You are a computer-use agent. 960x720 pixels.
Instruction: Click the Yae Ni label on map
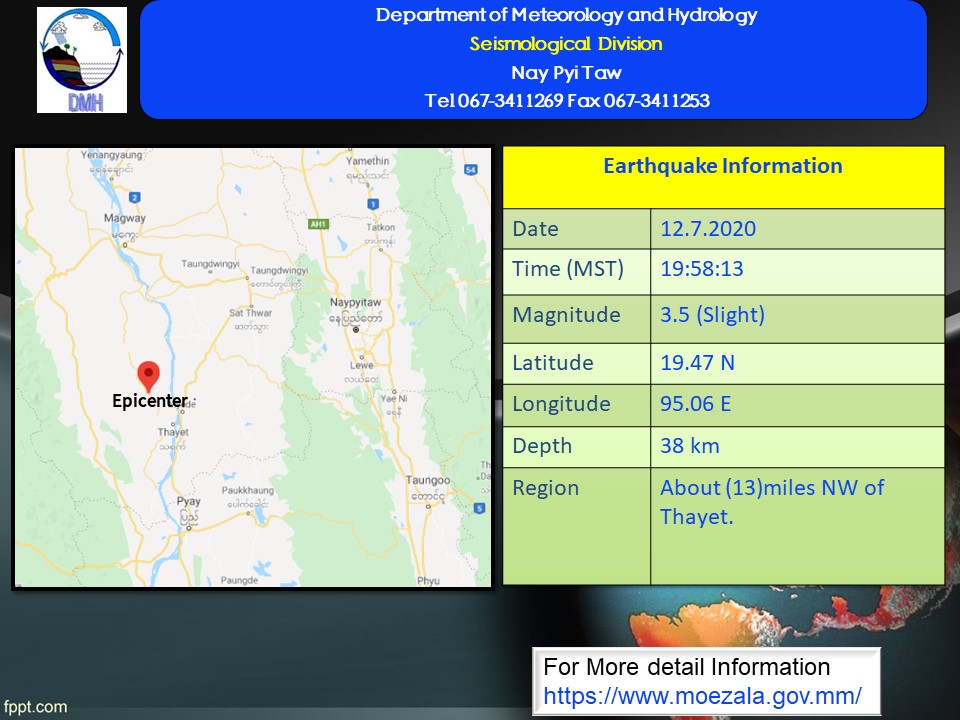(x=394, y=399)
